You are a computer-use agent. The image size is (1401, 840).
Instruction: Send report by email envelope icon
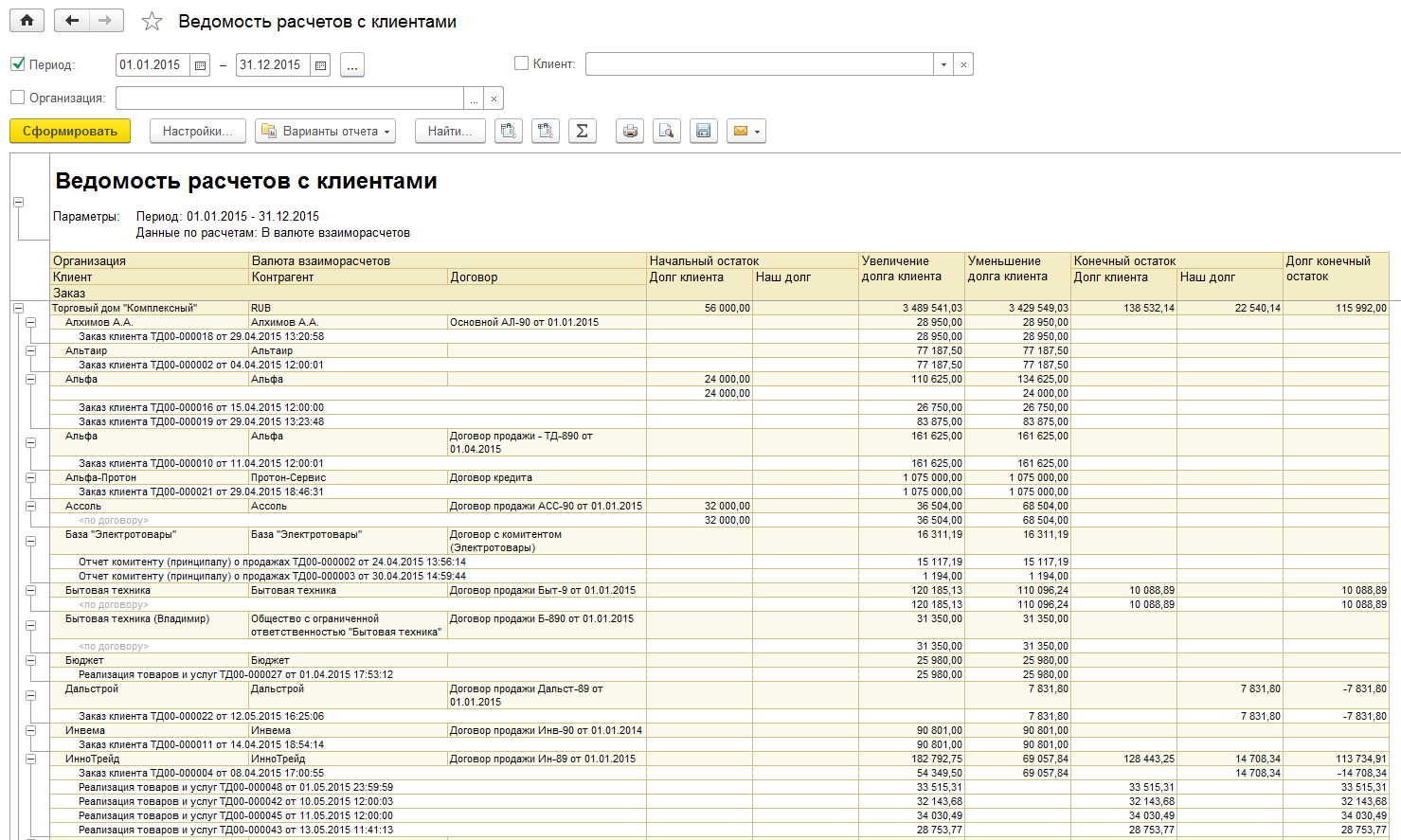741,131
